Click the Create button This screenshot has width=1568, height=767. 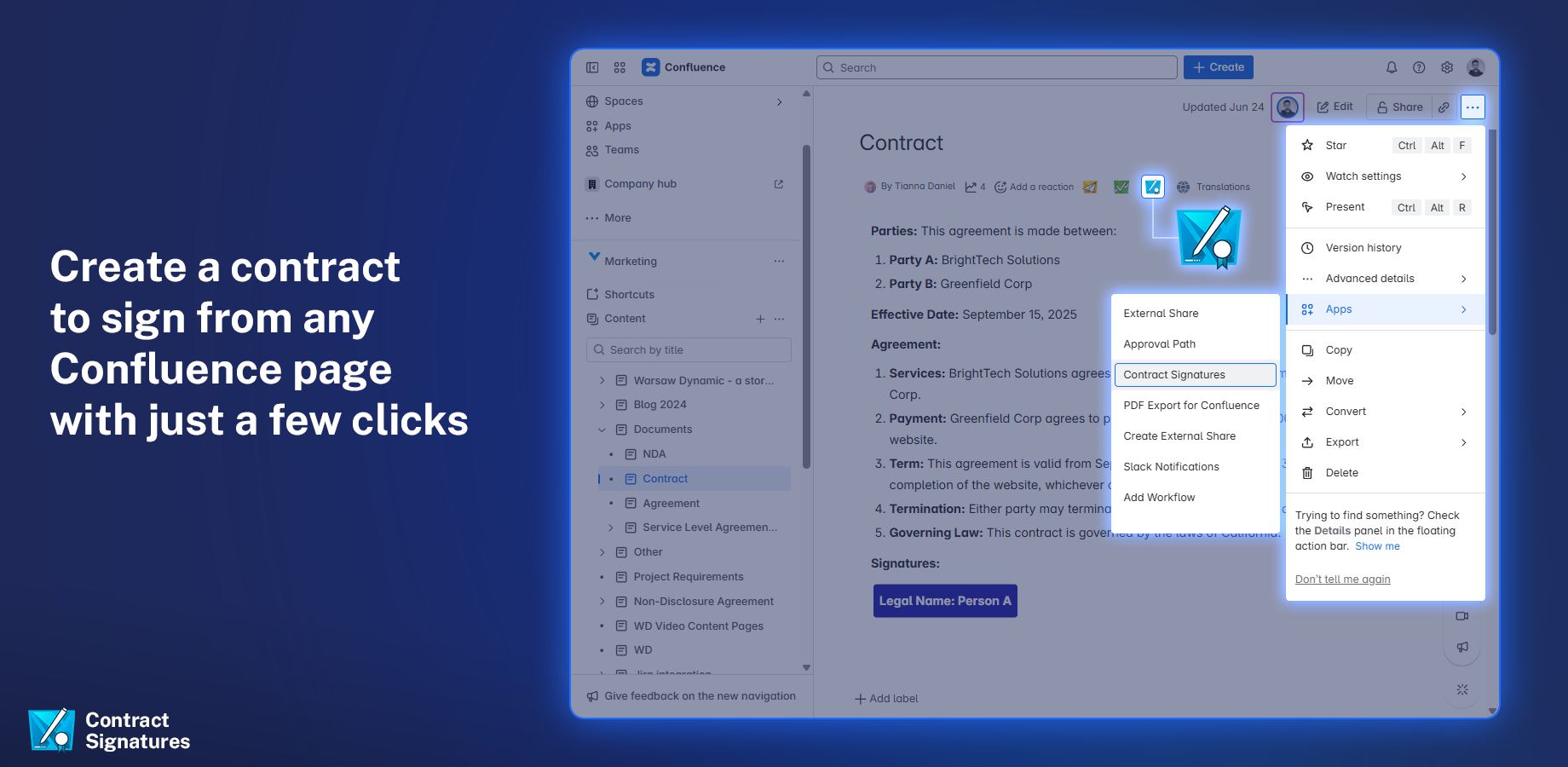tap(1218, 67)
